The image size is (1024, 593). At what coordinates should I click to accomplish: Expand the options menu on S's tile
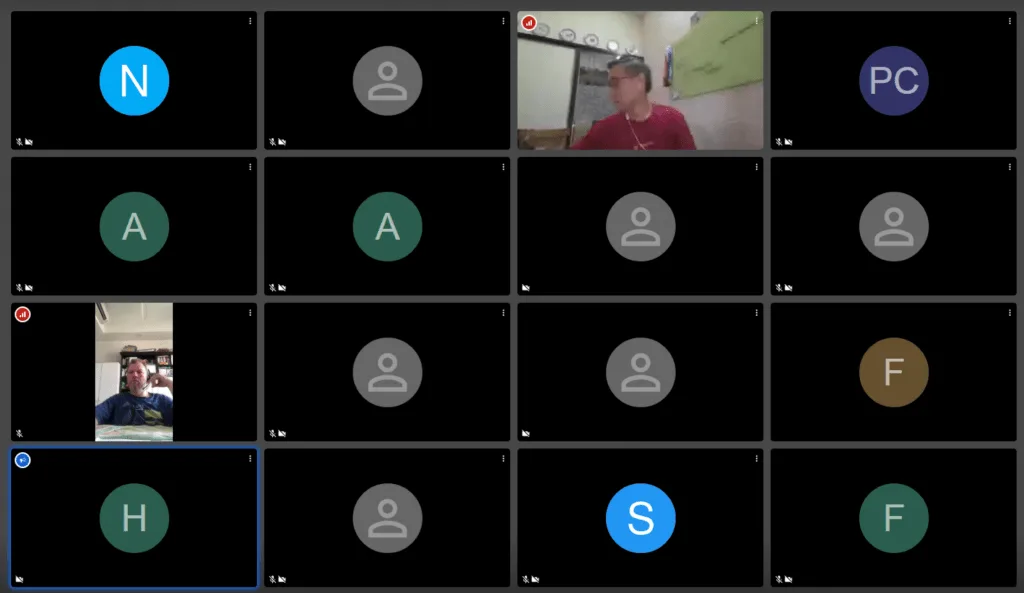tap(756, 458)
